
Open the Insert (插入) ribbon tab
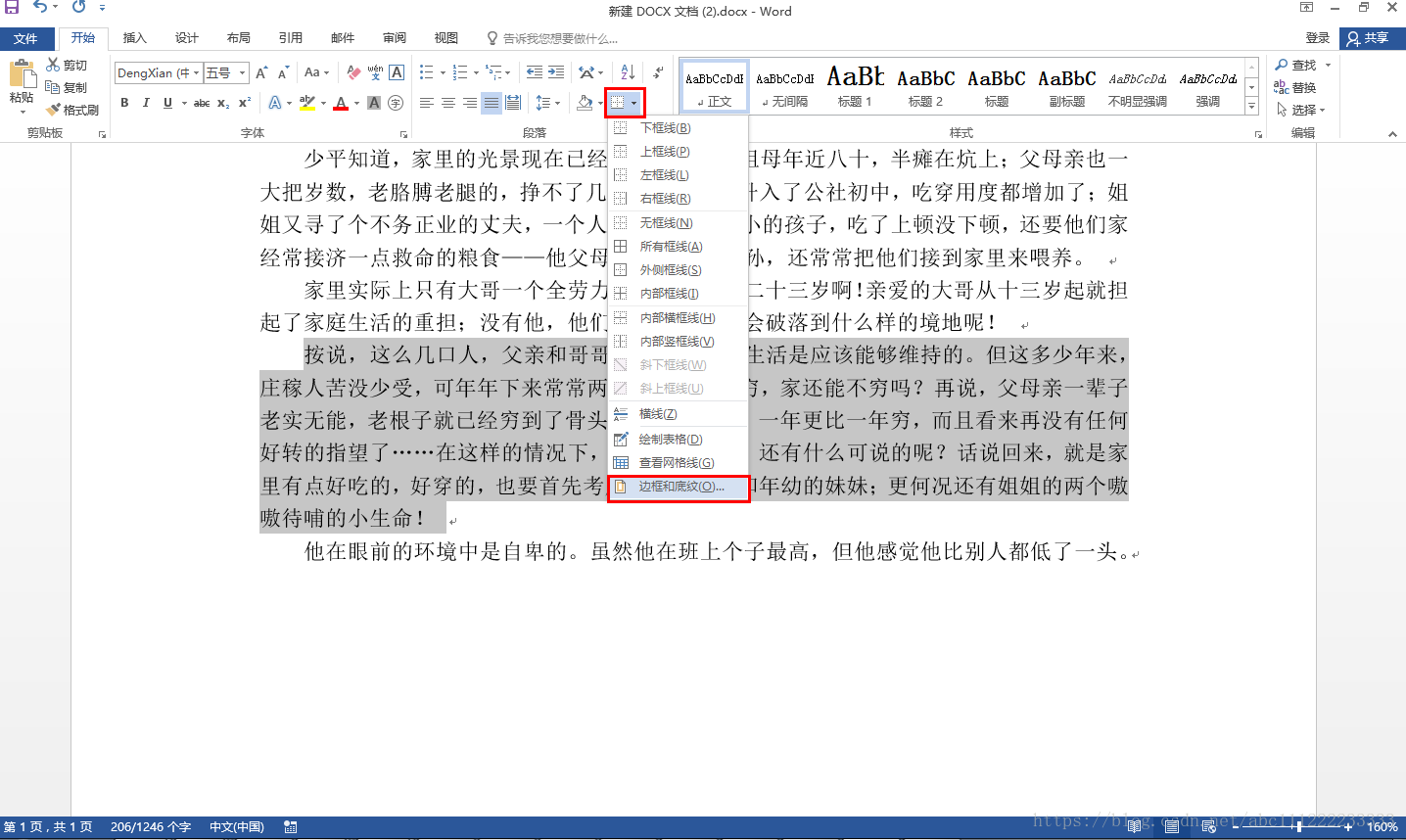click(135, 38)
